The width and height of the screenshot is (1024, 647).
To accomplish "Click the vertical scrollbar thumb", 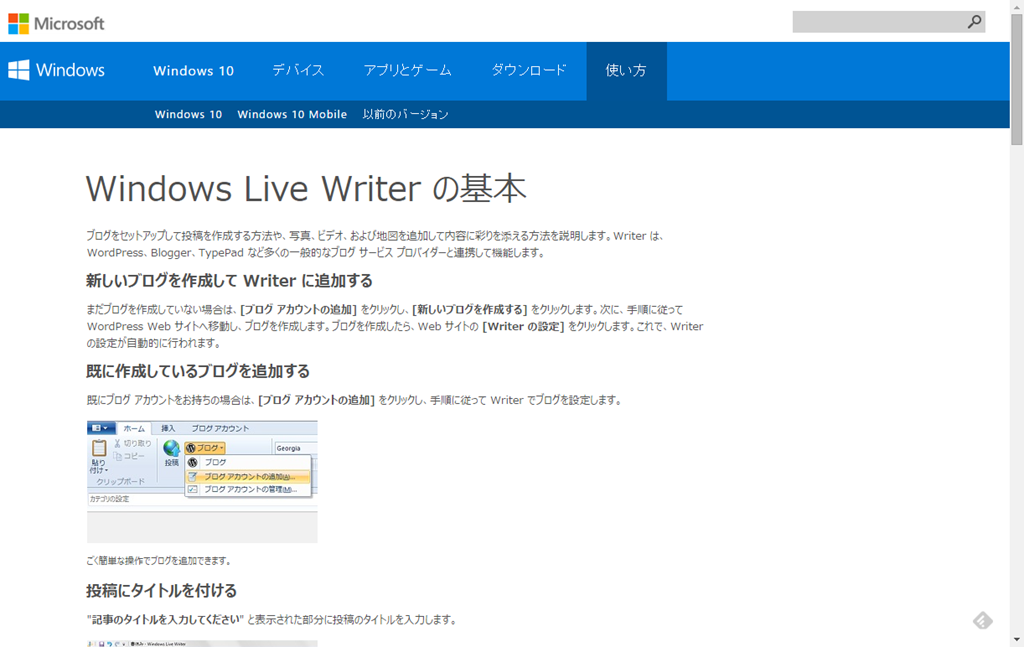I will click(1016, 80).
